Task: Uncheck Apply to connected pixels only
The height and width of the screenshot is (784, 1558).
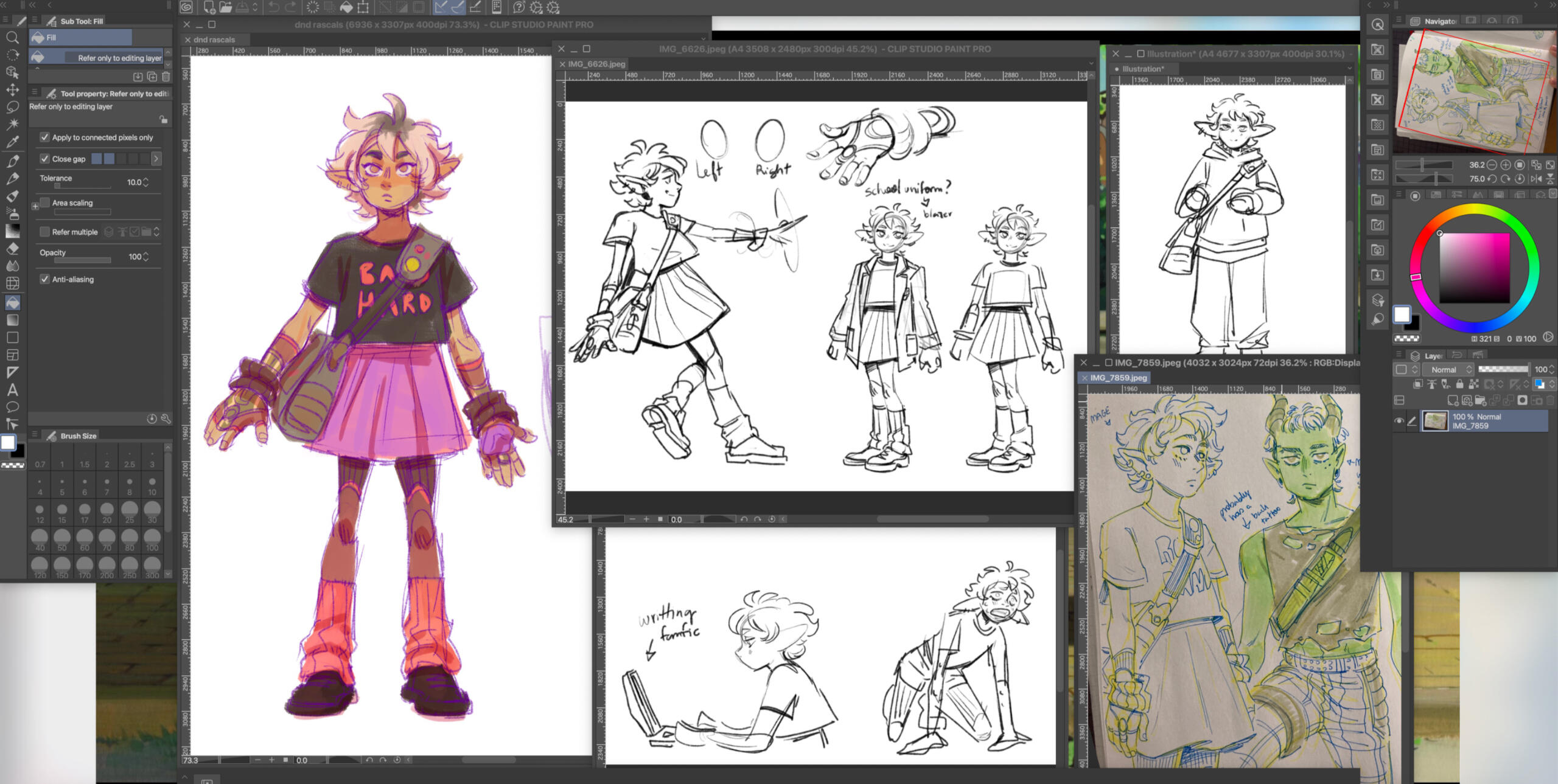Action: pos(44,137)
